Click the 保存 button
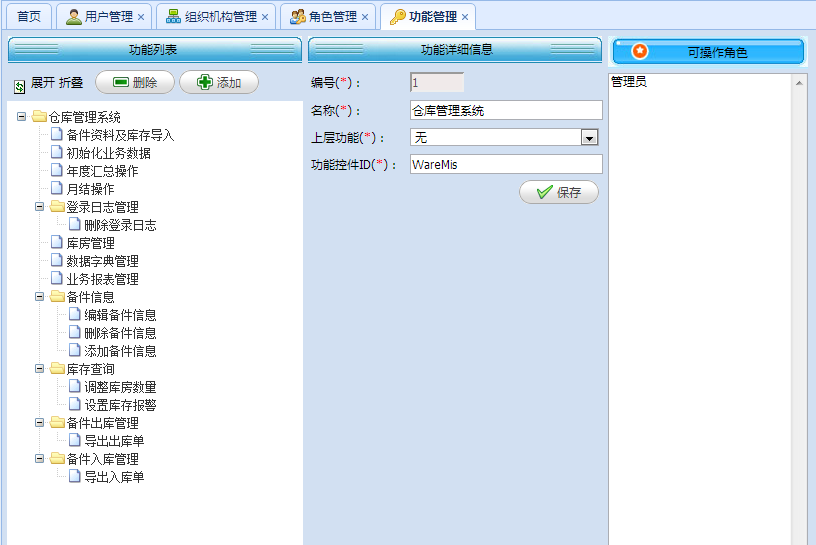 [x=559, y=193]
